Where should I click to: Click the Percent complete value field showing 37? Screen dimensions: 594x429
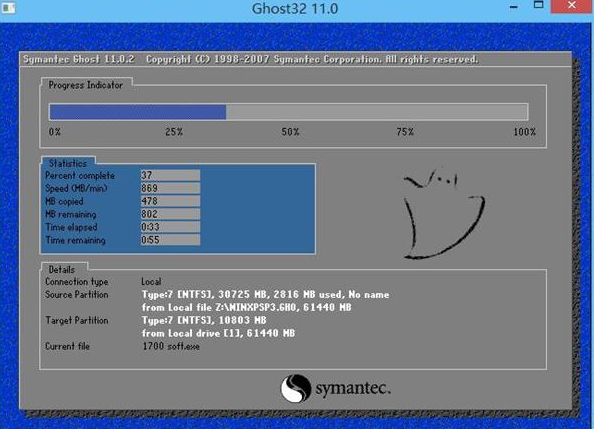170,175
